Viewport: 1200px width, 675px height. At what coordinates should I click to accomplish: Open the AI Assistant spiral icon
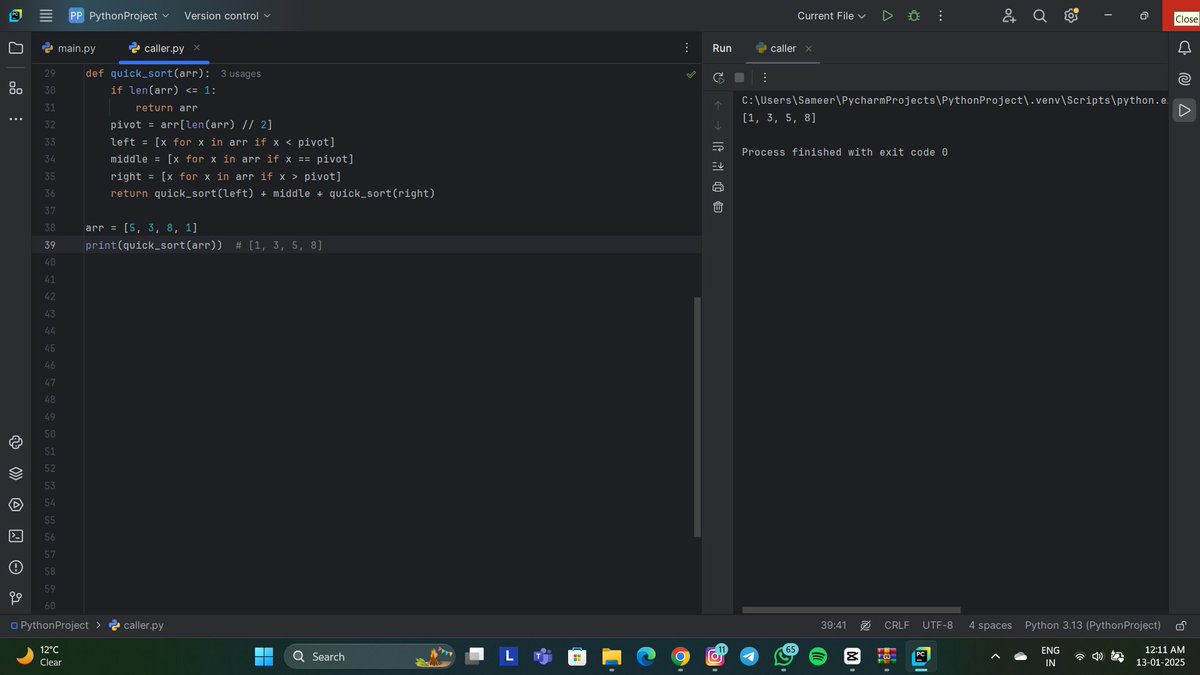pyautogui.click(x=1184, y=79)
